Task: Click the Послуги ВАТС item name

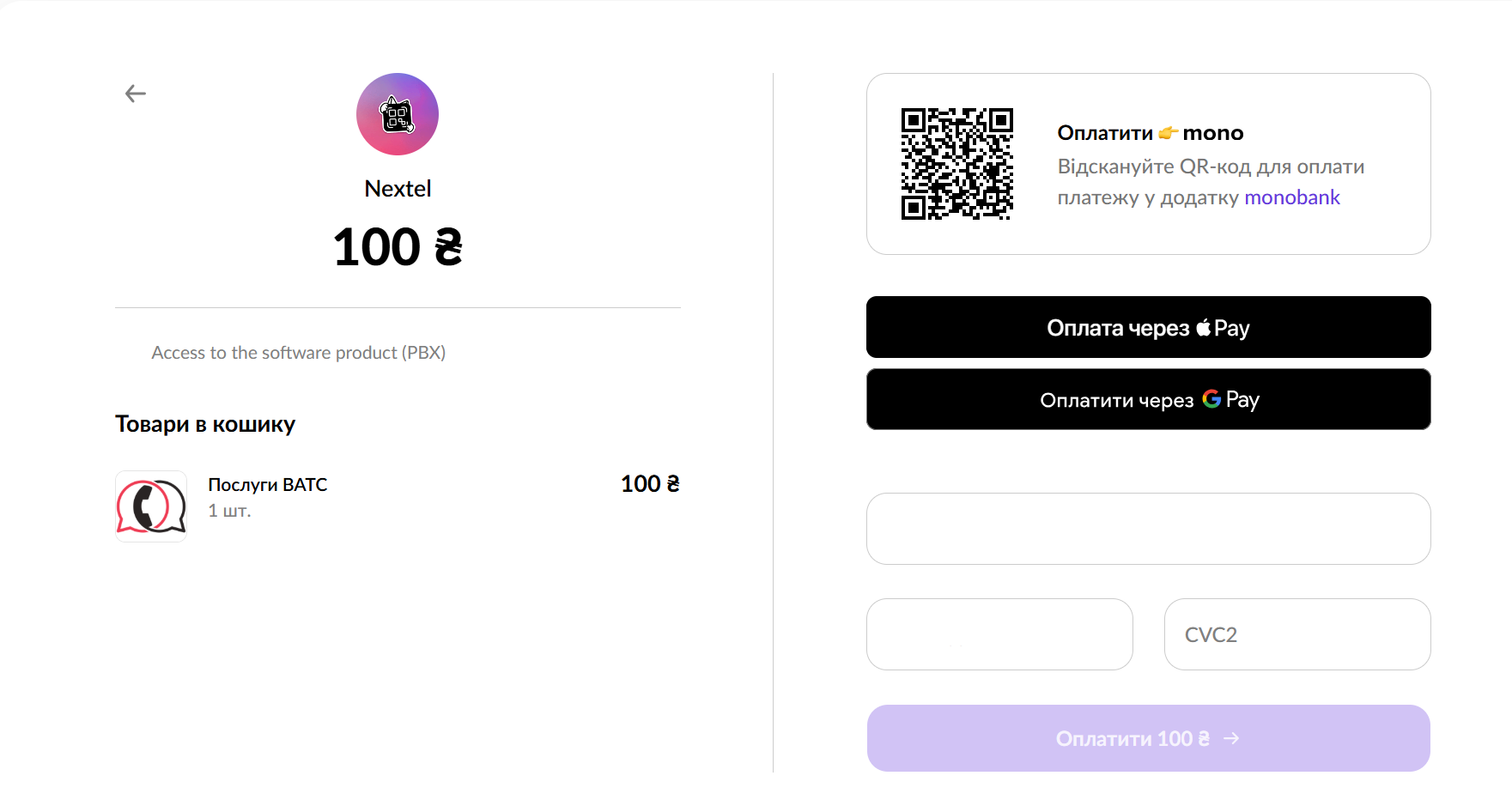Action: click(268, 485)
